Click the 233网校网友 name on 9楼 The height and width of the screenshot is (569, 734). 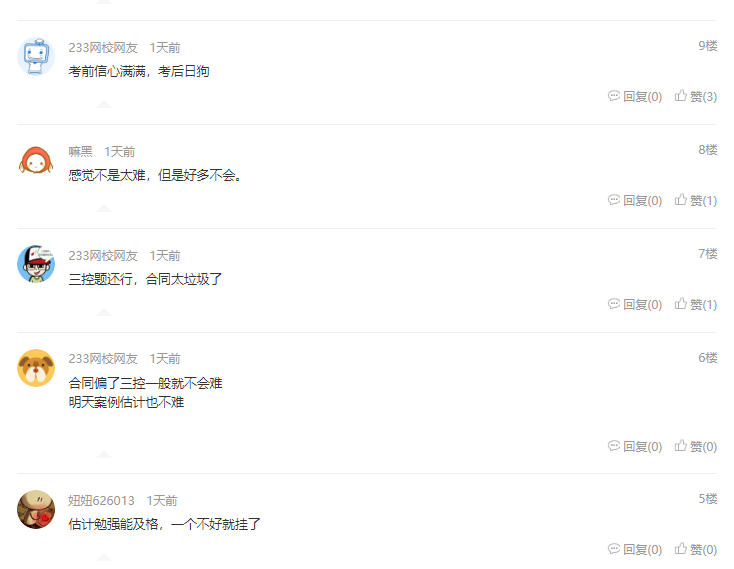(x=103, y=48)
